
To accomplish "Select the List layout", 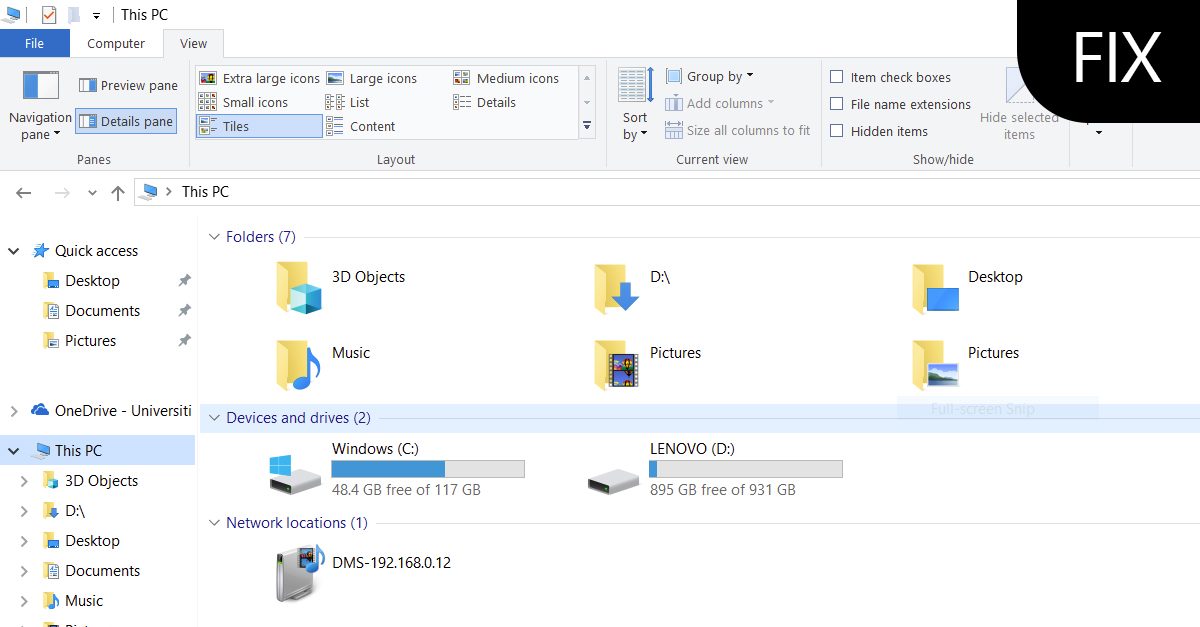I will tap(357, 101).
